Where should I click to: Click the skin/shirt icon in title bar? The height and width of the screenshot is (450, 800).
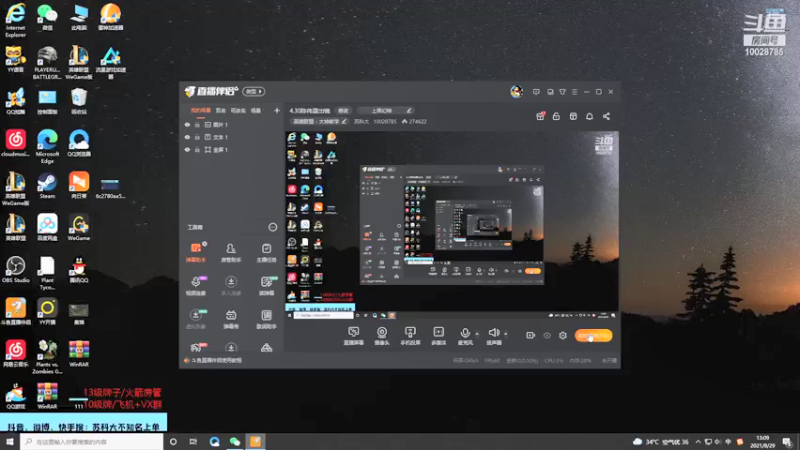(x=562, y=92)
